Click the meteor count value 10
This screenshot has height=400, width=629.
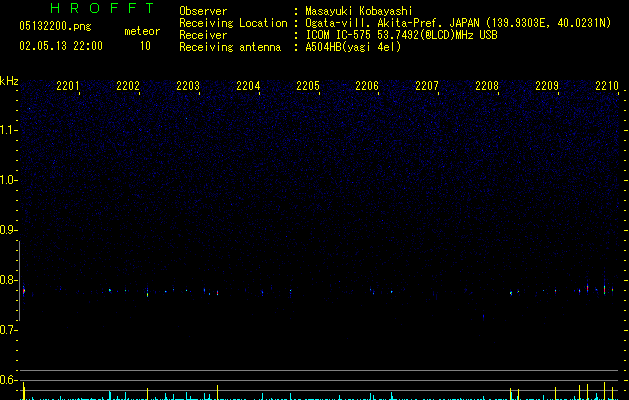coord(145,46)
